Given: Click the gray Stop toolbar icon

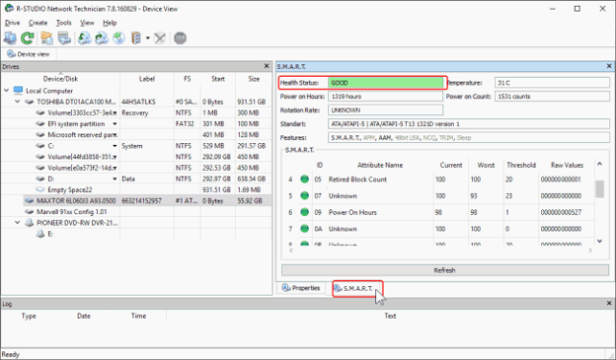Looking at the screenshot, I should click(x=180, y=38).
